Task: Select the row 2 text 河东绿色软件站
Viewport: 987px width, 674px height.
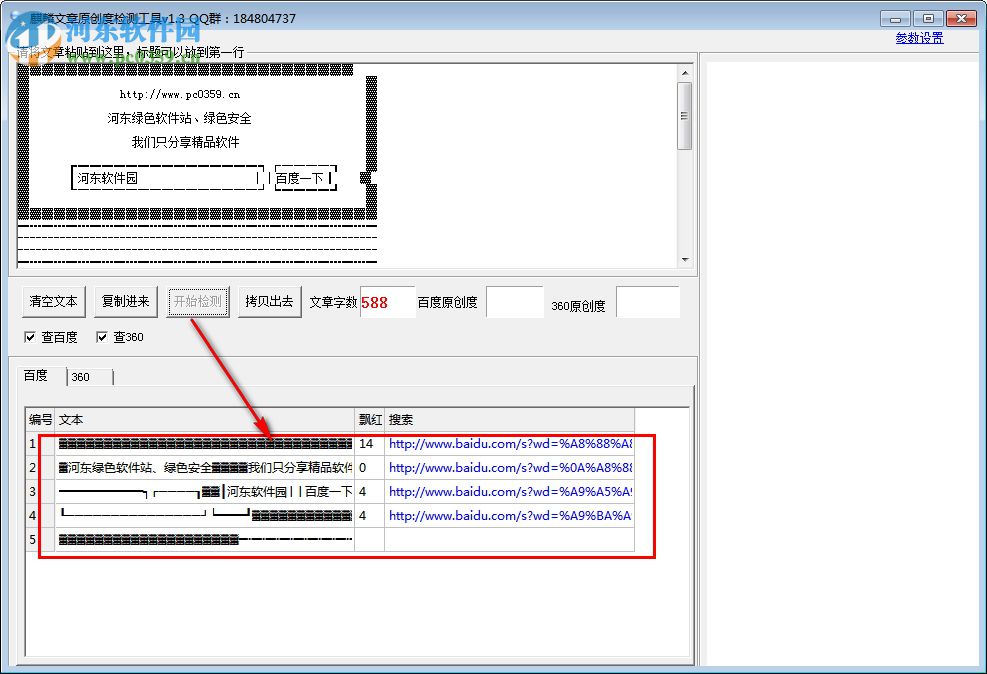Action: (205, 468)
